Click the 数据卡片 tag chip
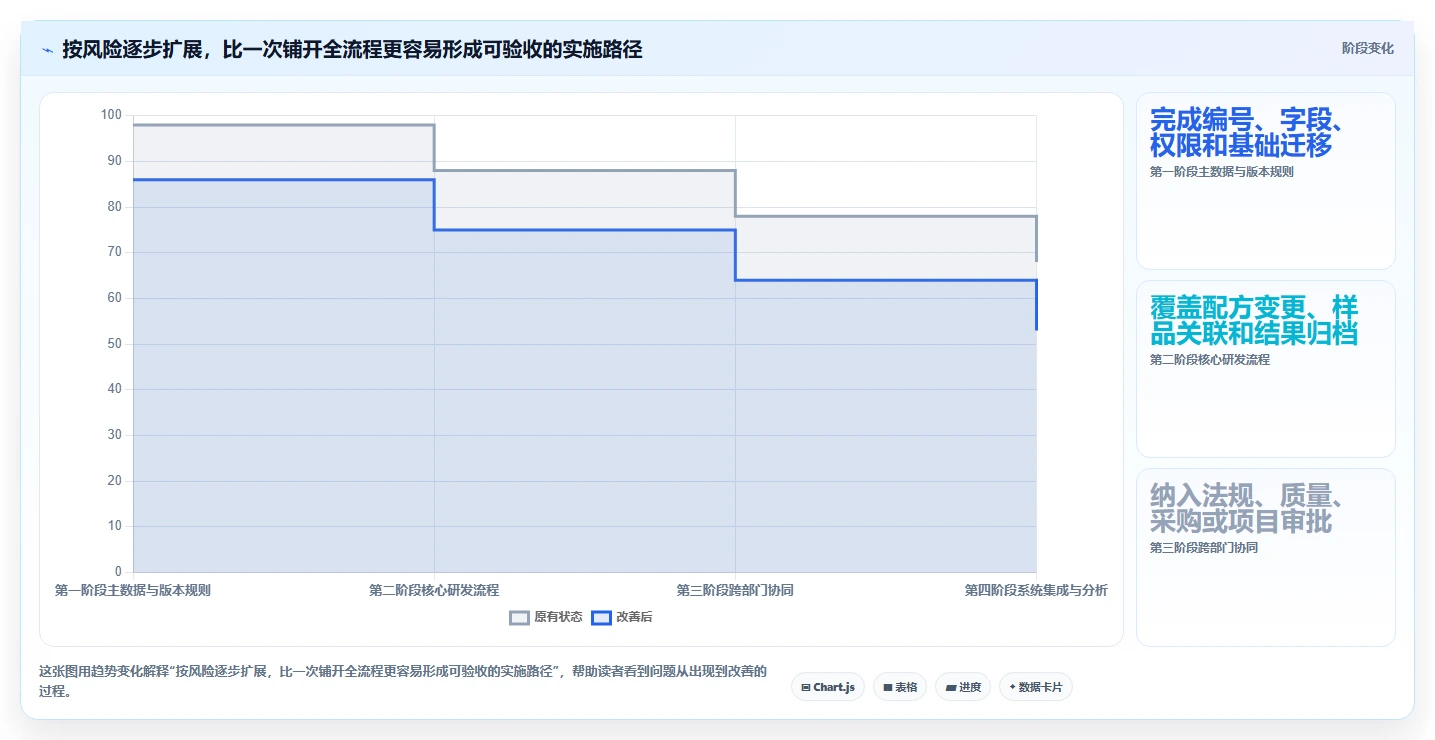Viewport: 1435px width, 740px height. (x=1036, y=687)
